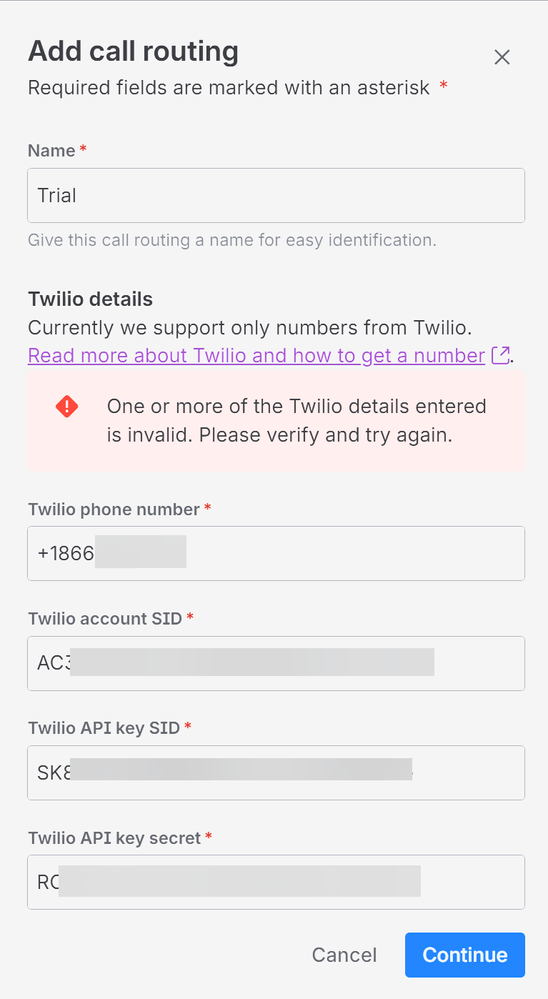Click the Name field helper text
This screenshot has width=548, height=999.
[x=232, y=240]
